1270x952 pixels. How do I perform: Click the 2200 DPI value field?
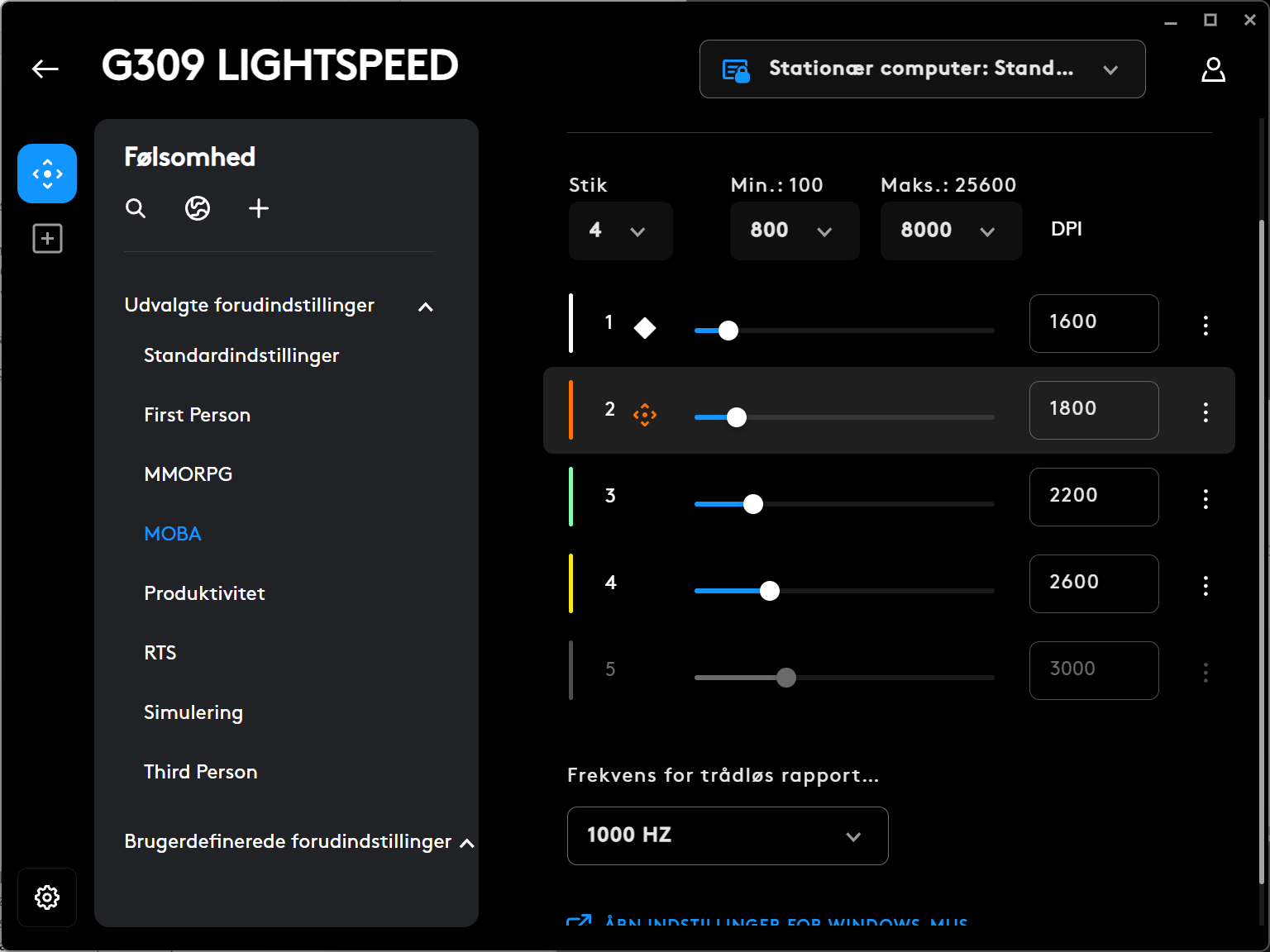tap(1094, 497)
